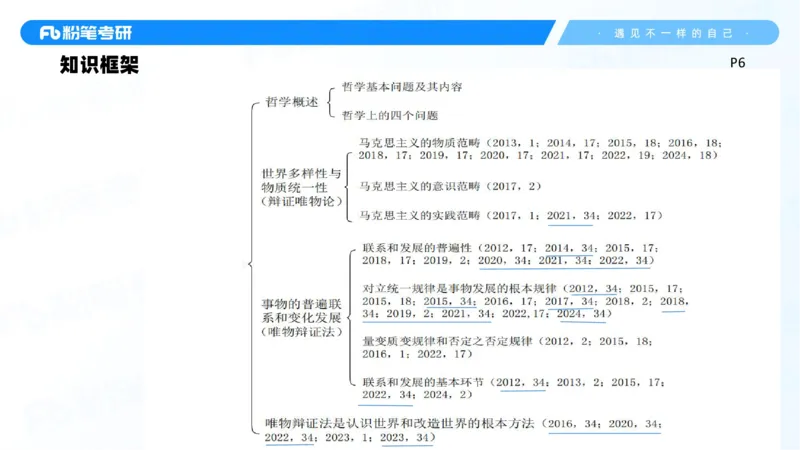Click 唯物辩证法是认识世界和改造世界的根本方法 line

[x=463, y=430]
